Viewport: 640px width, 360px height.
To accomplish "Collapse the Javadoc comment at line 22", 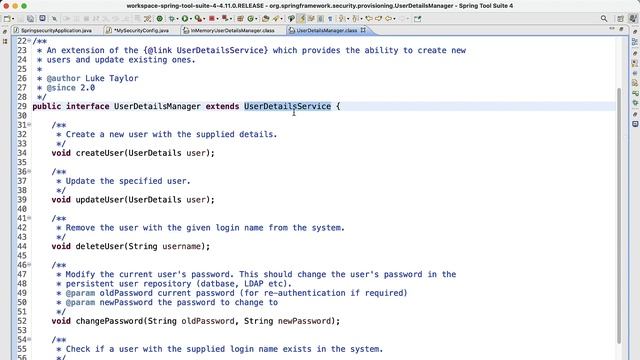I will point(29,41).
